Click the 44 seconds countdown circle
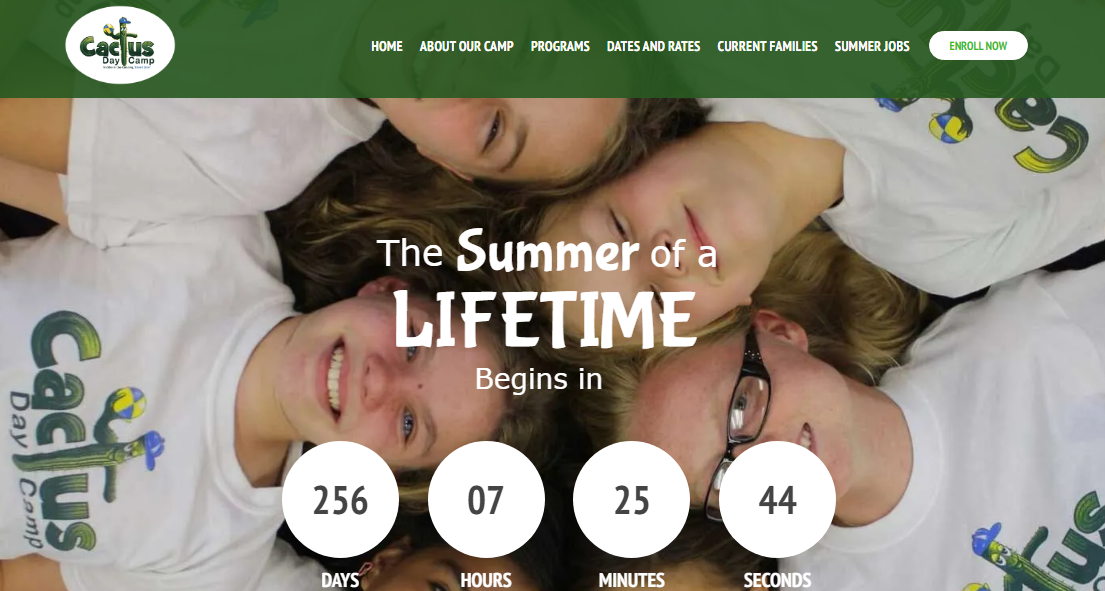Viewport: 1105px width, 591px height. coord(777,499)
